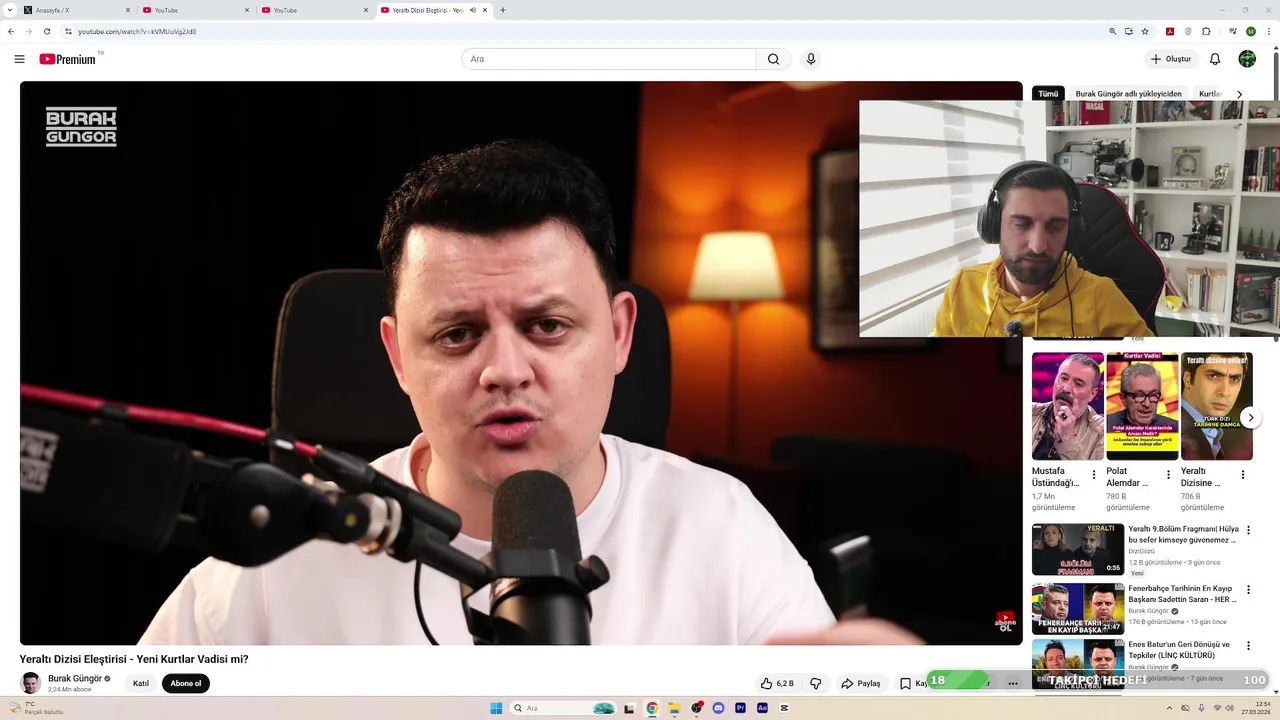Start voice search with microphone icon
Screen dimensions: 1280x720
point(811,59)
